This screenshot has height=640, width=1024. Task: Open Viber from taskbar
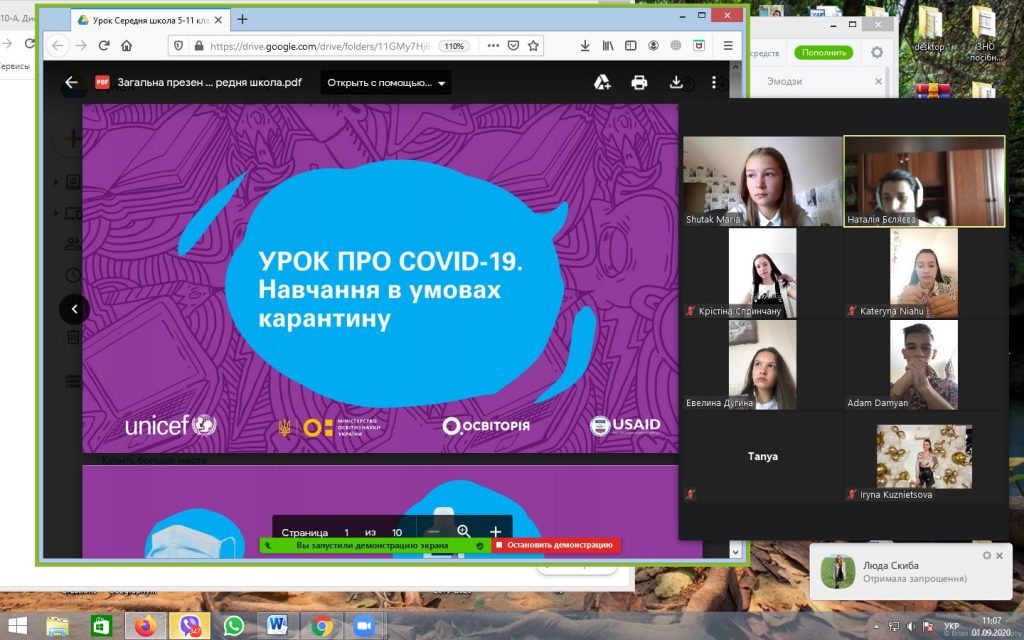coord(189,626)
